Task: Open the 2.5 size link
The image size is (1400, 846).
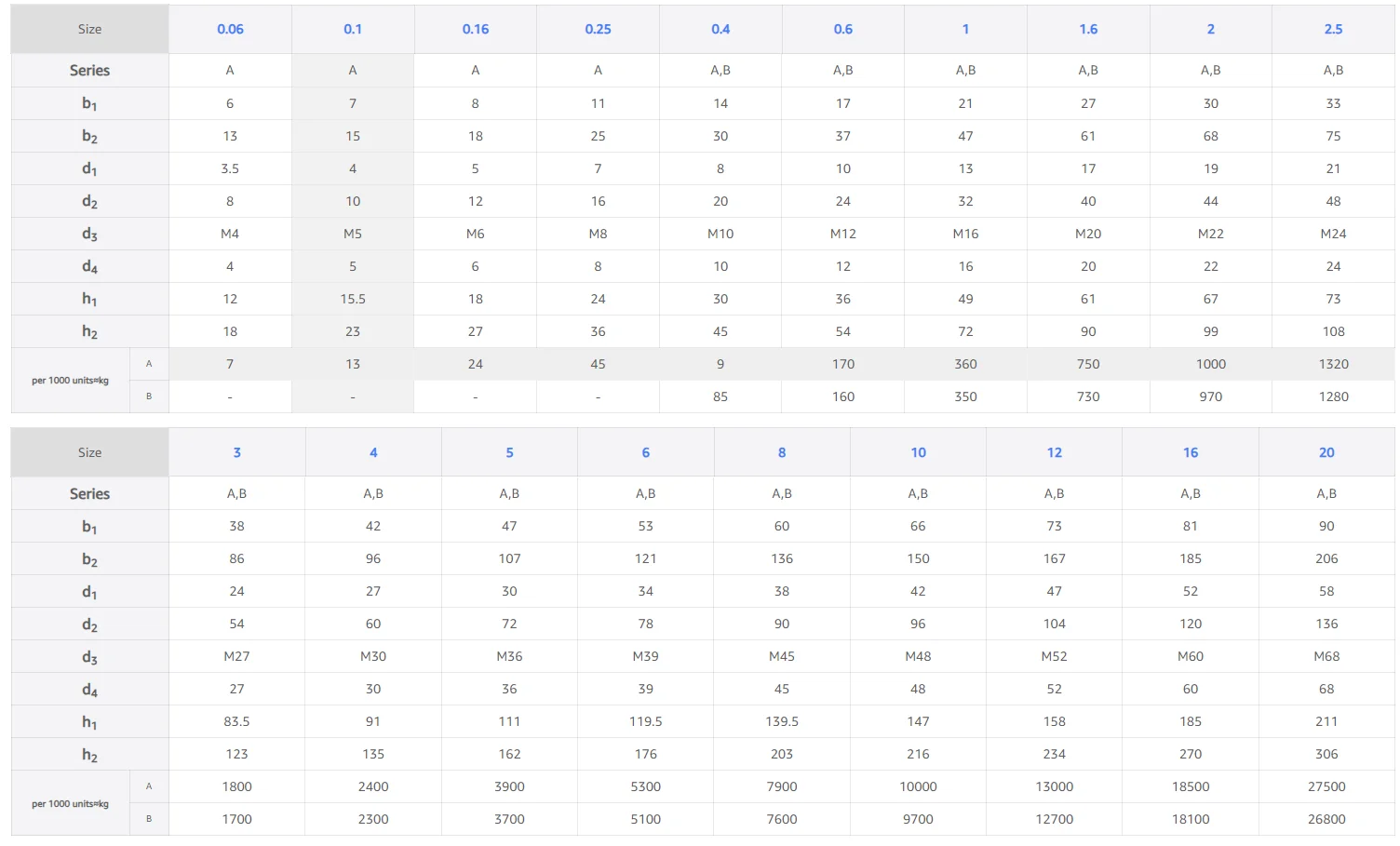Action: point(1333,29)
